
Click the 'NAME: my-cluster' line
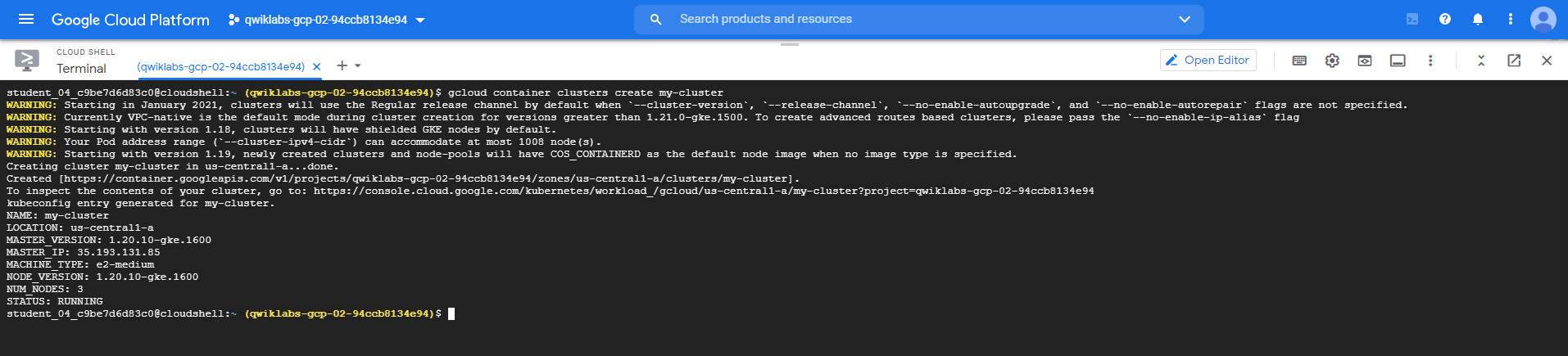coord(57,215)
